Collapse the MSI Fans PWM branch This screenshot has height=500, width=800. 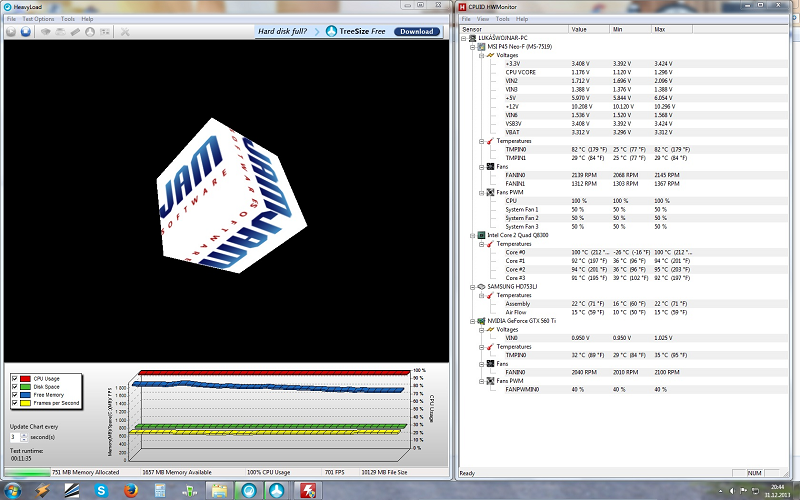pos(481,192)
